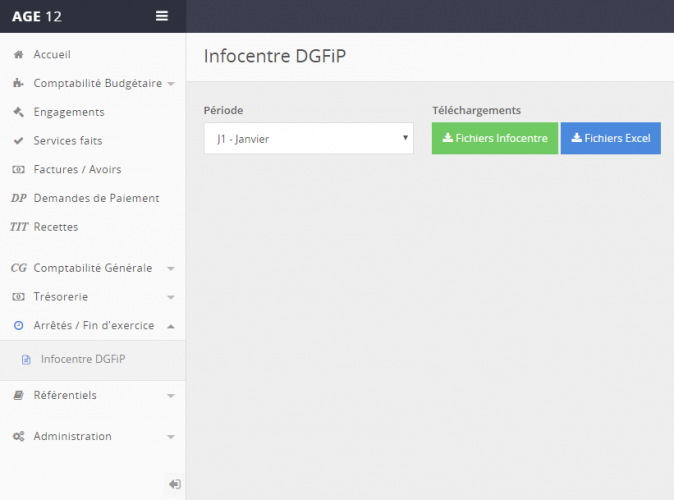
Task: Download Fichiers Excel blue button
Action: pyautogui.click(x=610, y=139)
